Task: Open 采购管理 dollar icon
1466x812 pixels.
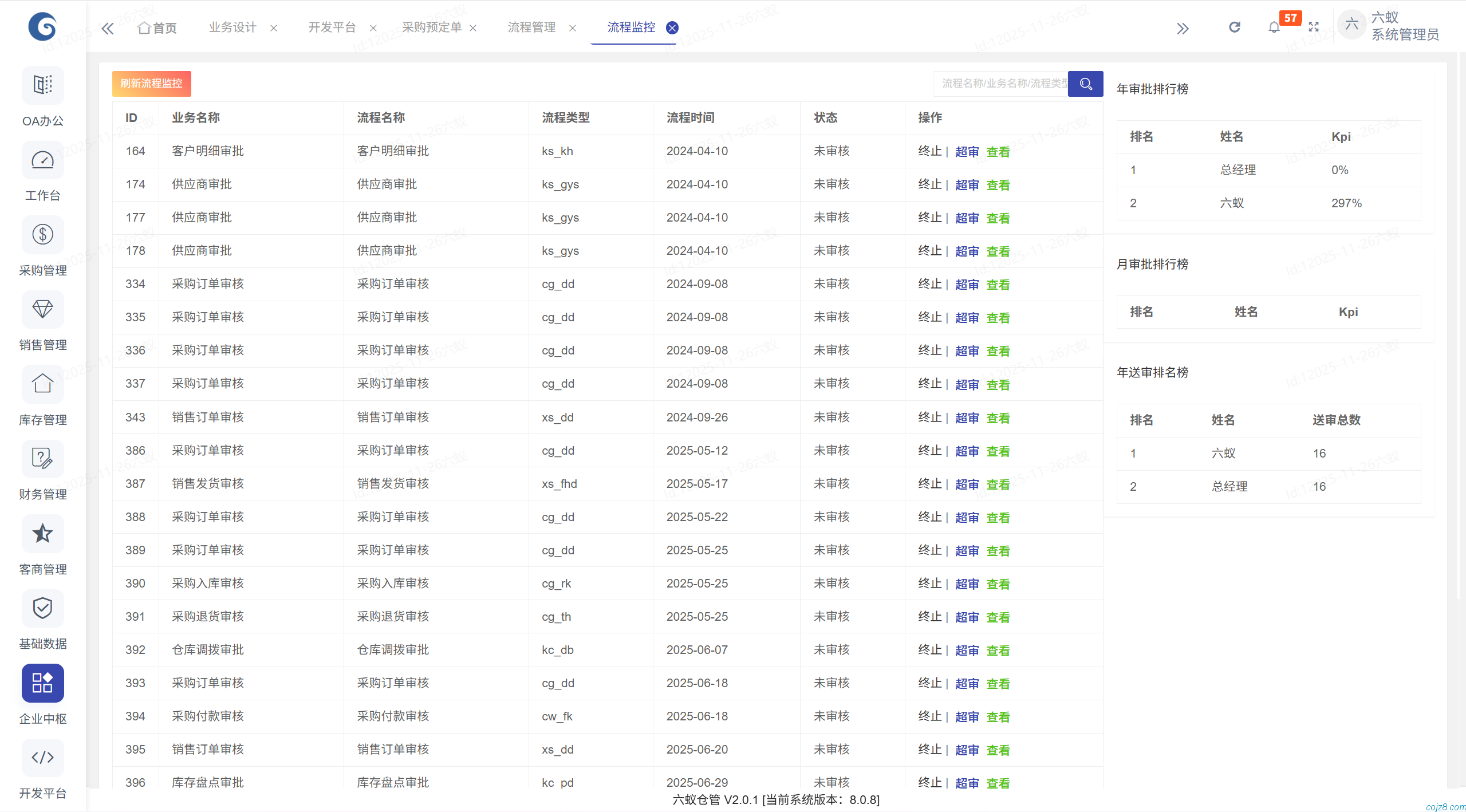Action: (42, 234)
